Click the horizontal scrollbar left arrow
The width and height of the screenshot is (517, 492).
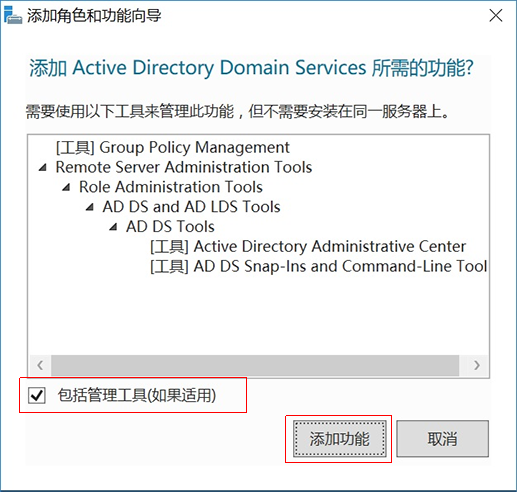pos(40,365)
